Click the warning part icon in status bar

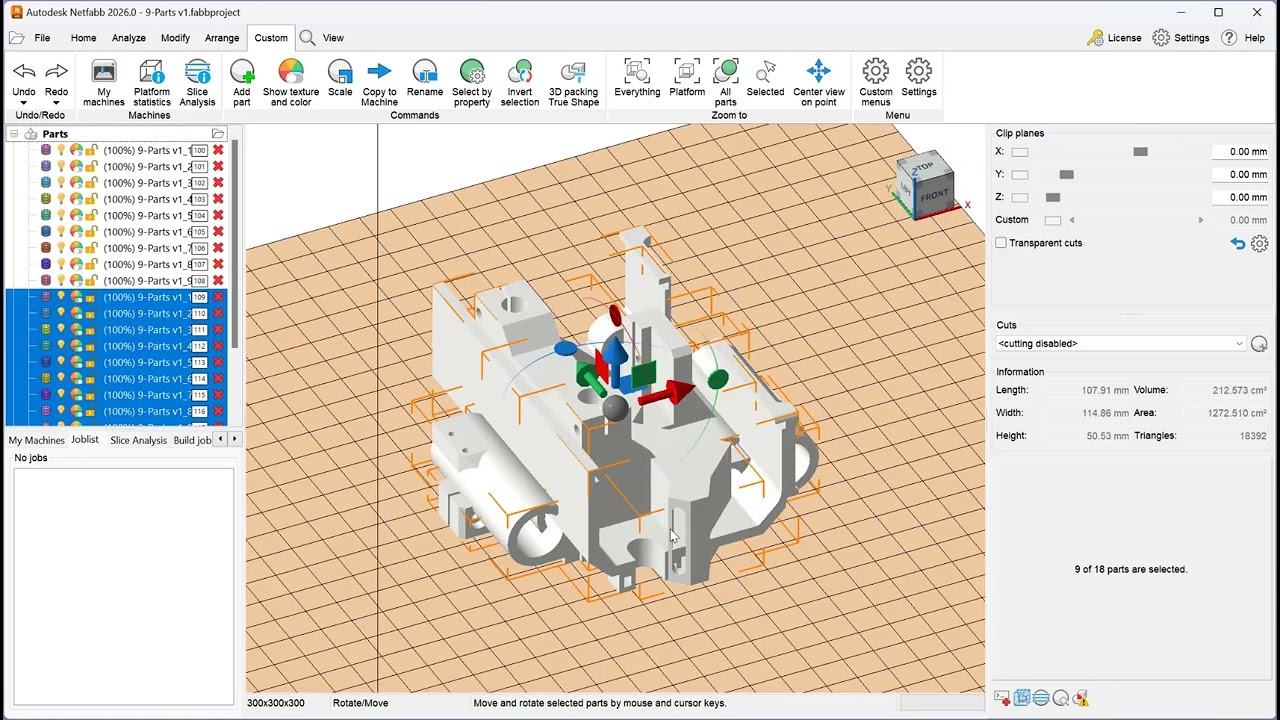(1081, 698)
